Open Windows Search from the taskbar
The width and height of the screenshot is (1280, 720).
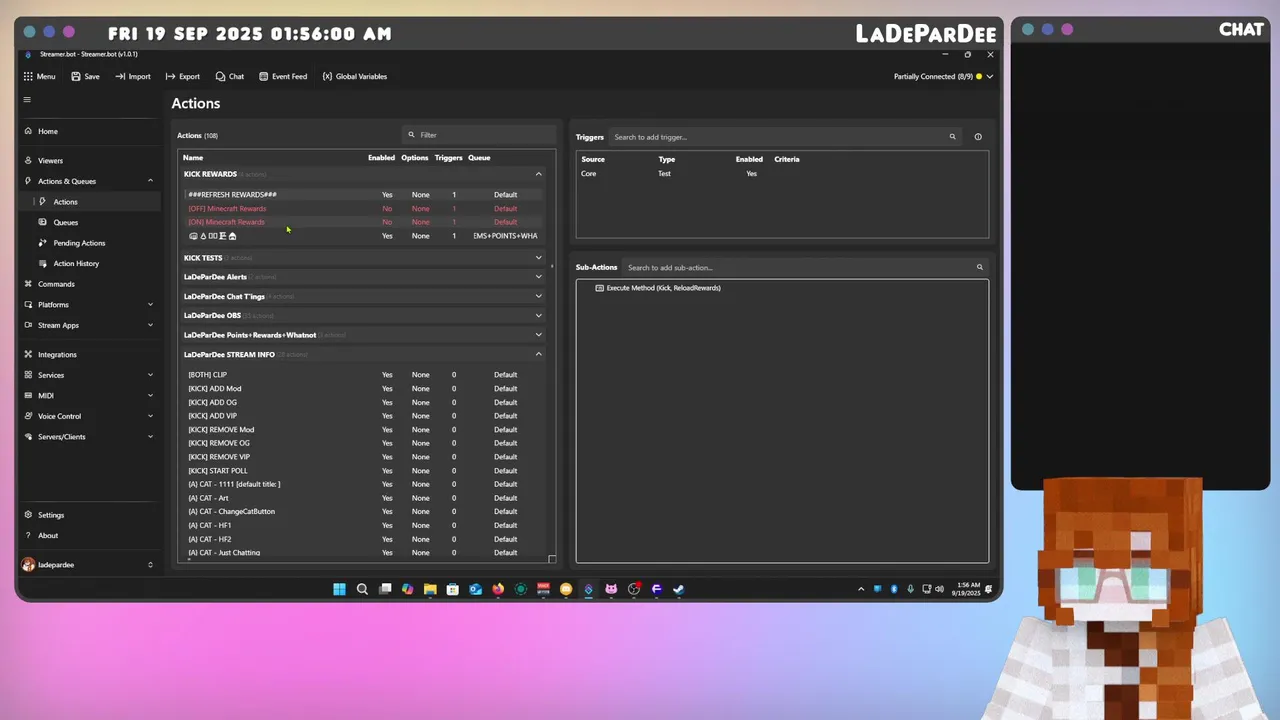coord(362,589)
